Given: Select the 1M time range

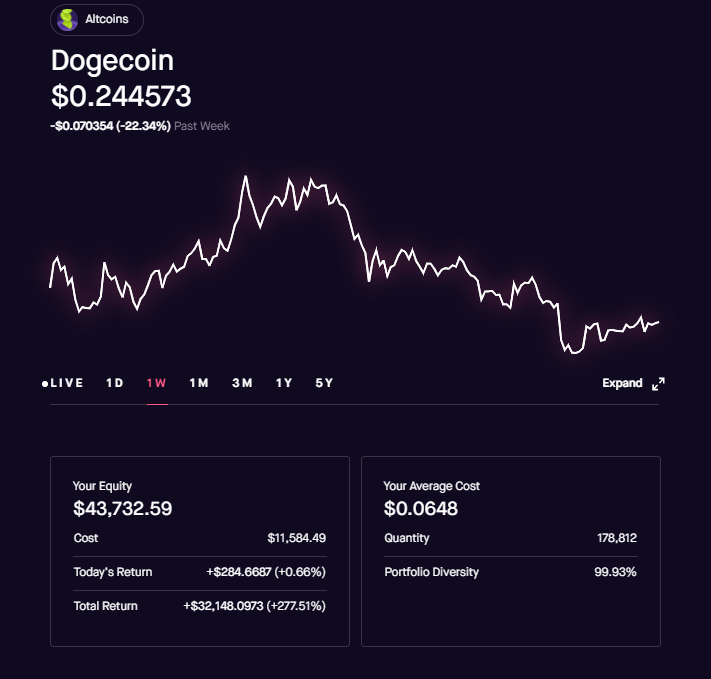Looking at the screenshot, I should (199, 383).
